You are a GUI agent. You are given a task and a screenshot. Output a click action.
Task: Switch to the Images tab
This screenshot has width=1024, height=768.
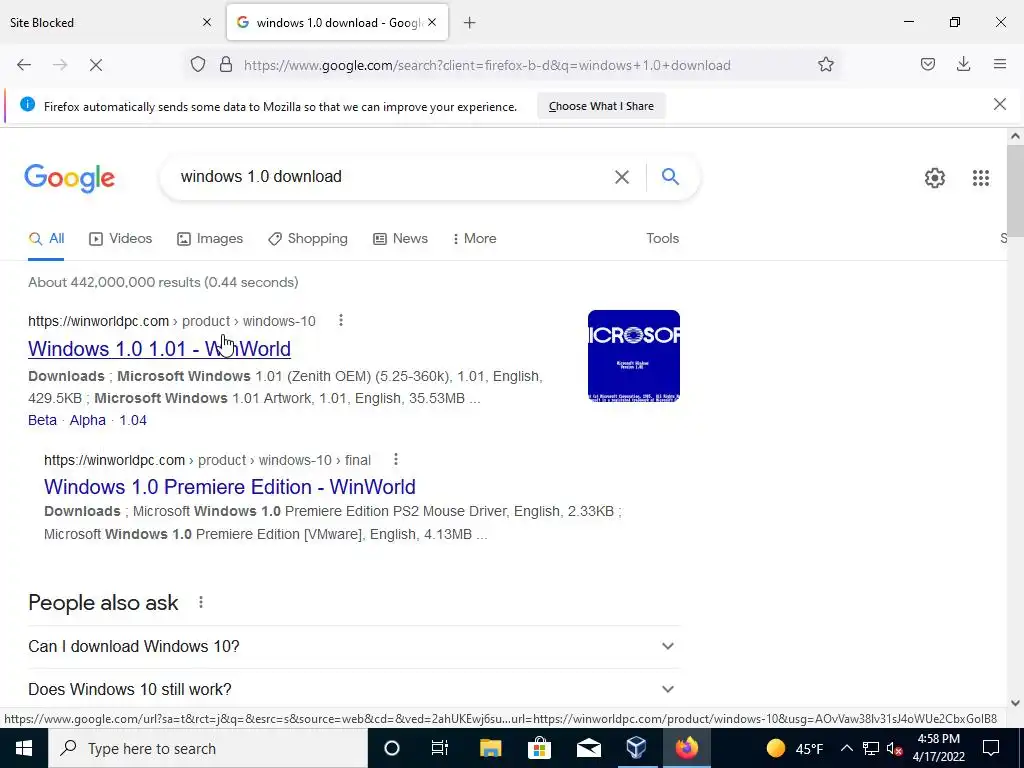(210, 239)
